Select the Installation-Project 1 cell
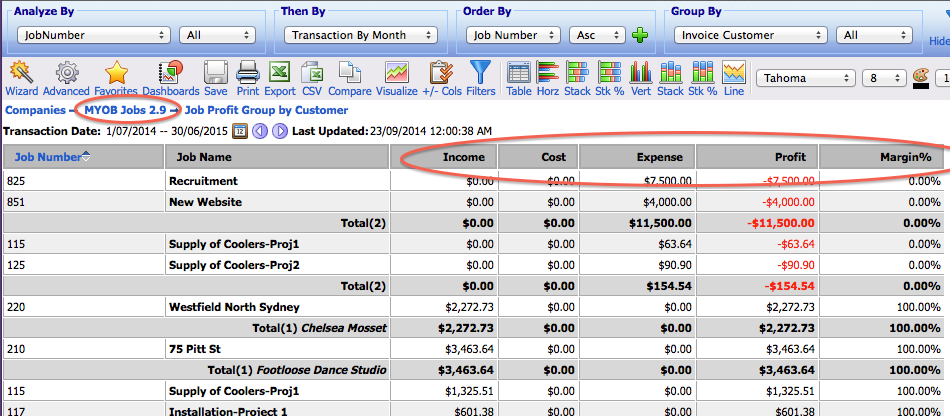 pos(277,410)
